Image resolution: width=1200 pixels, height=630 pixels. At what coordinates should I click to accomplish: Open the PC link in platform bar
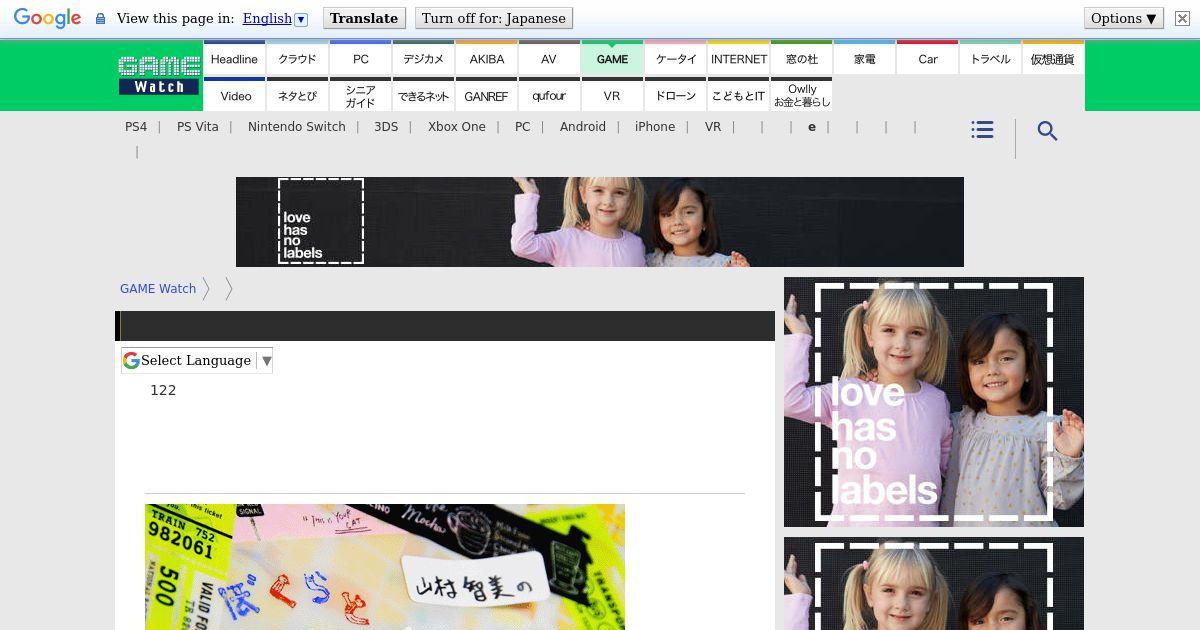(x=522, y=127)
